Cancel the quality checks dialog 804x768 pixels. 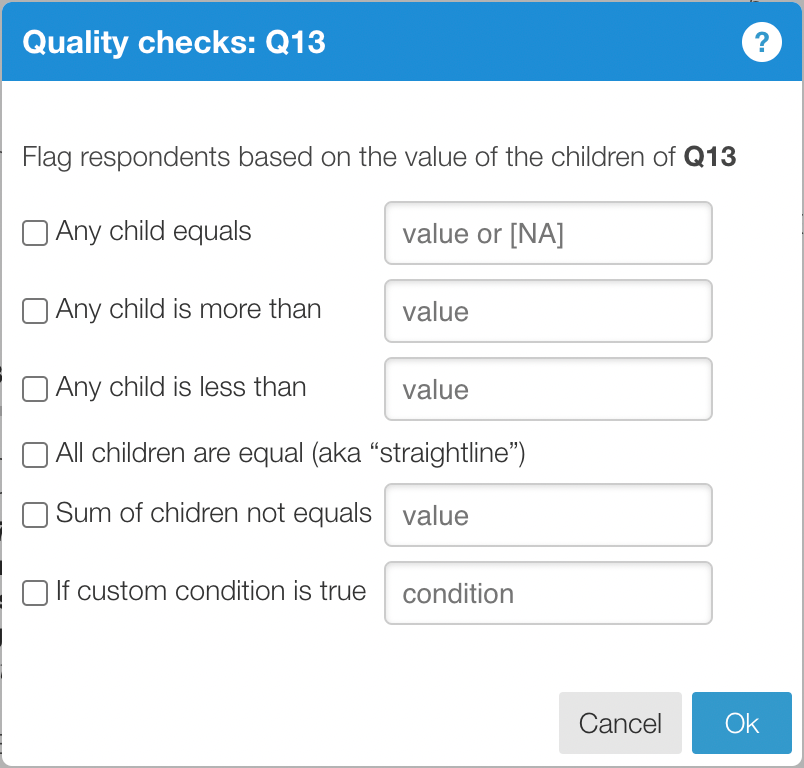pyautogui.click(x=620, y=723)
